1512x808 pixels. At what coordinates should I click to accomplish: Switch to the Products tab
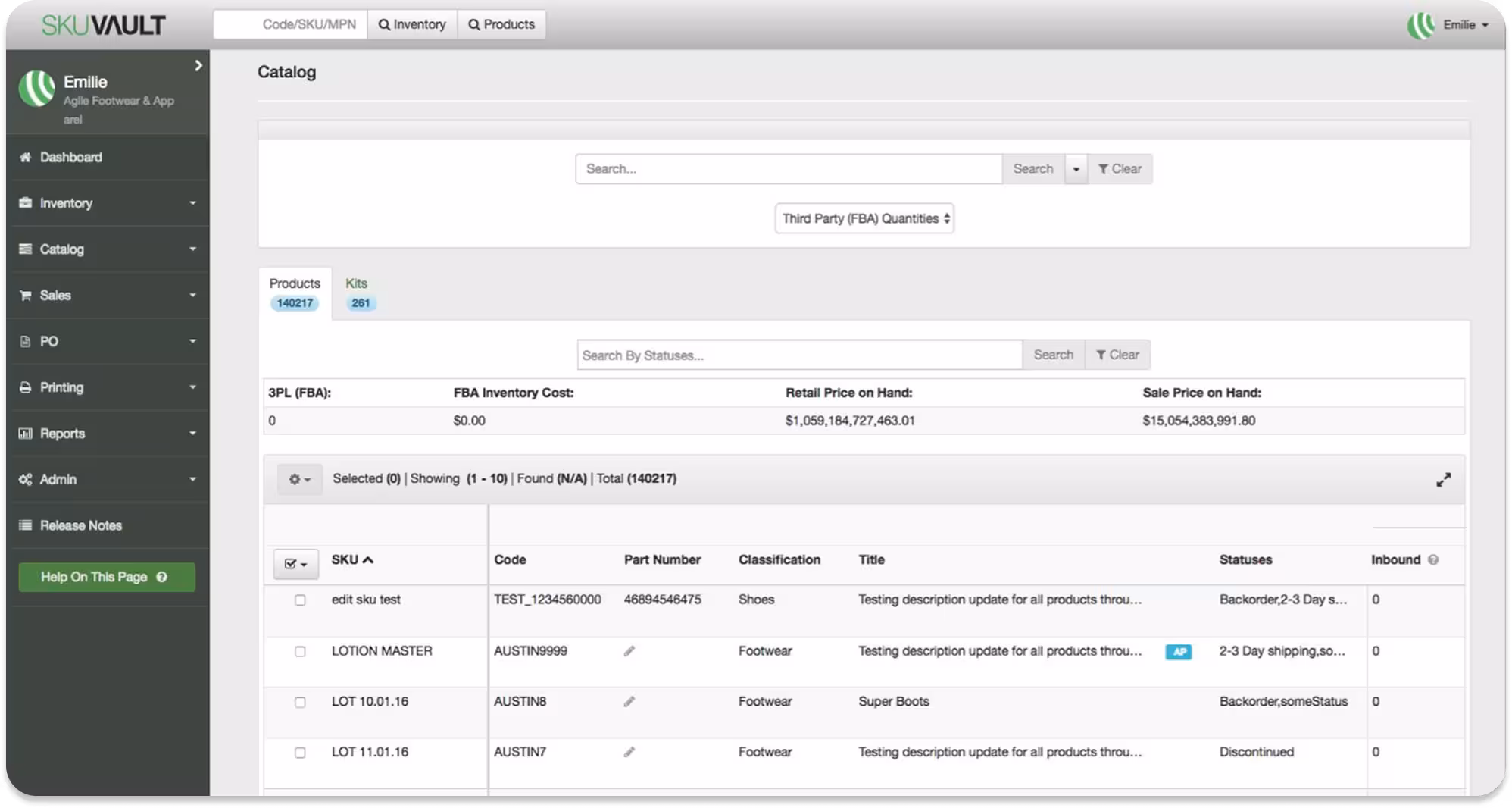point(295,293)
